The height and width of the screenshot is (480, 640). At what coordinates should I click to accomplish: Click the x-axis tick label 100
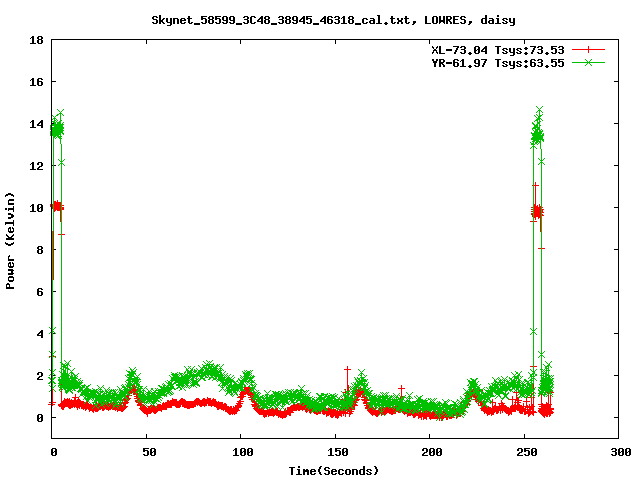243,452
